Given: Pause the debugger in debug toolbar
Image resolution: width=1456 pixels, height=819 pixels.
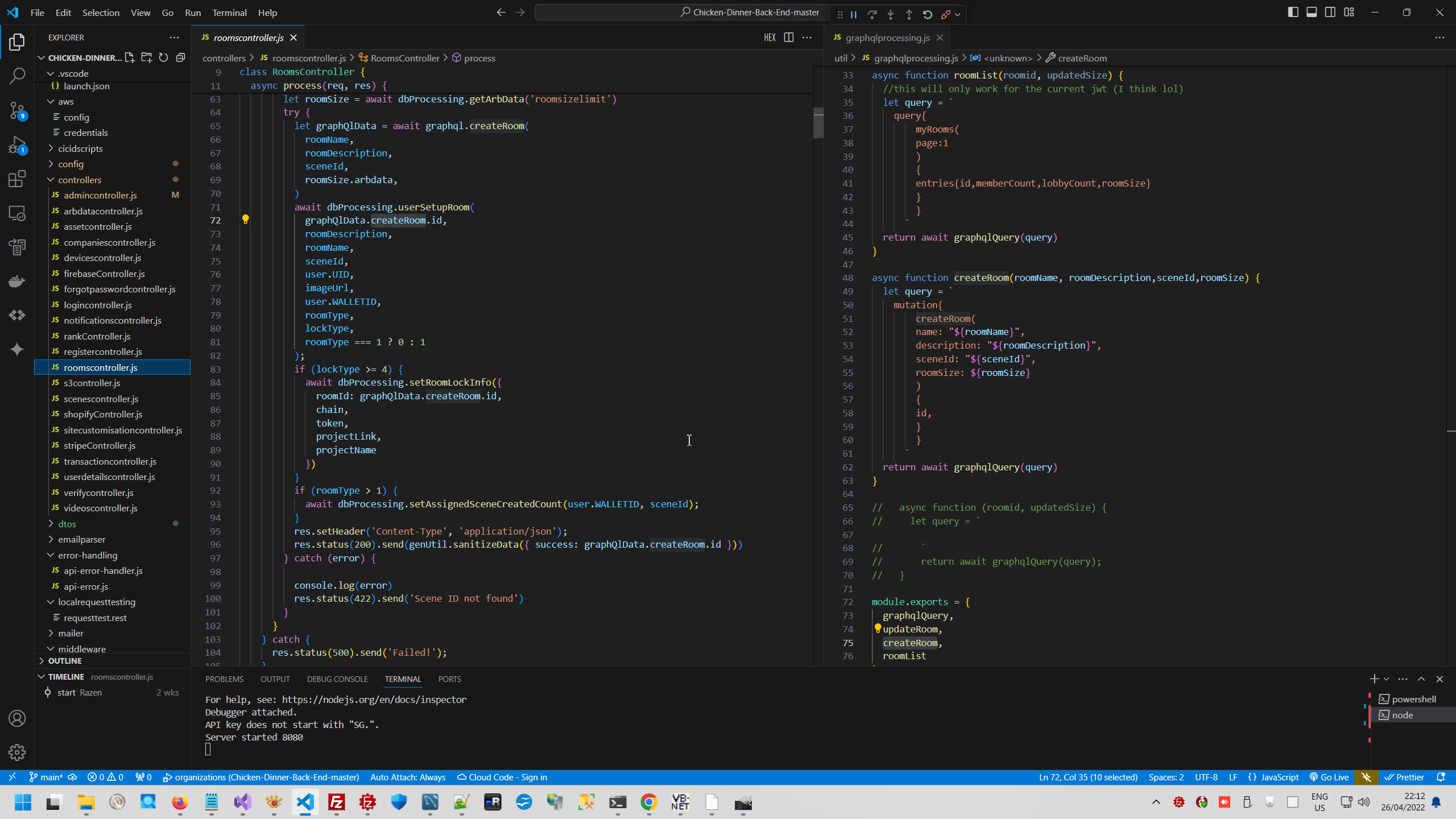Looking at the screenshot, I should point(854,15).
